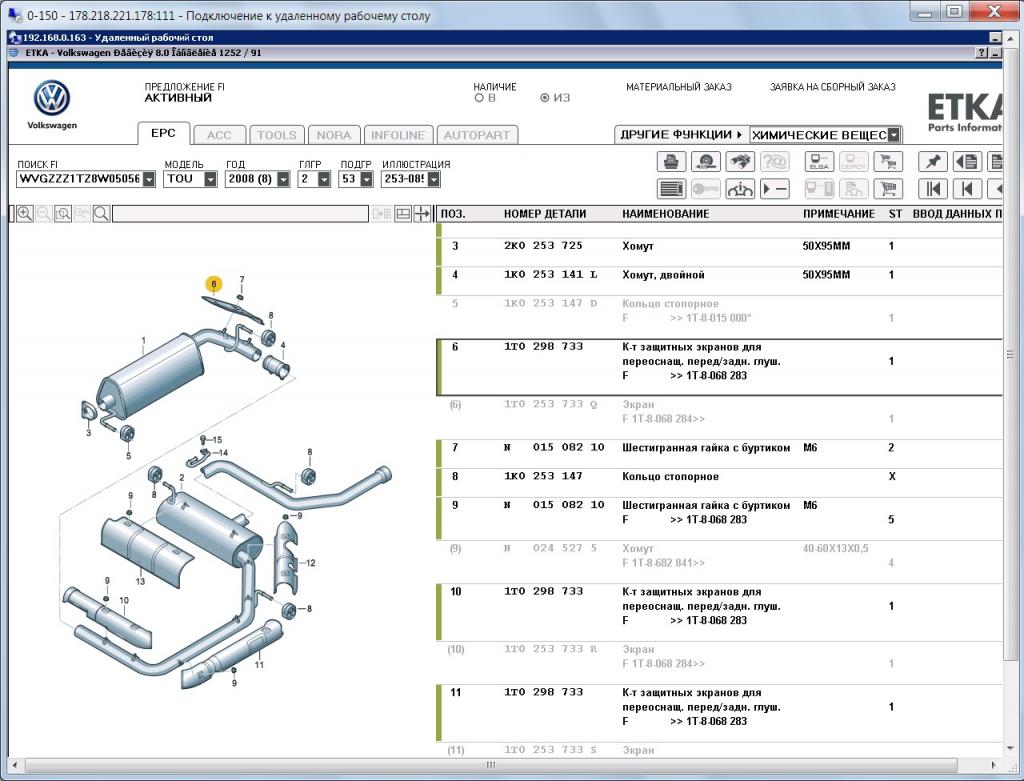Click the binoculars search icon

(x=739, y=161)
